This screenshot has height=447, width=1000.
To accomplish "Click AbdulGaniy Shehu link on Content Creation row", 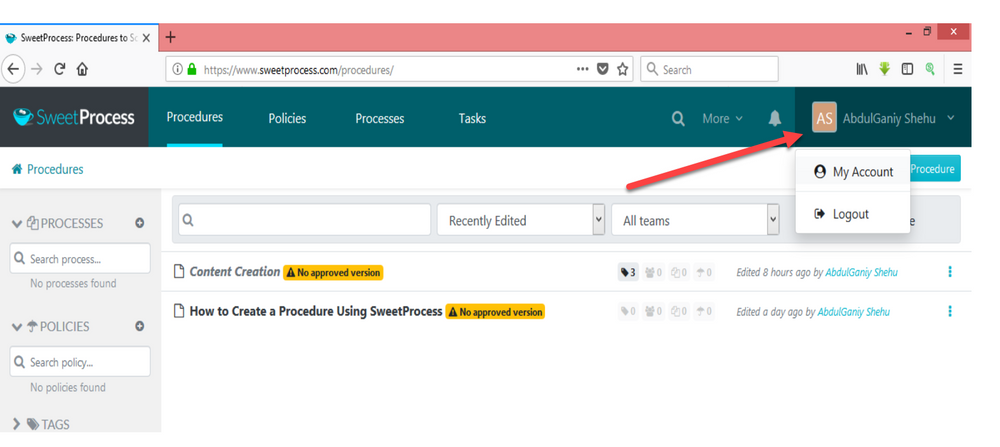I will pos(862,272).
